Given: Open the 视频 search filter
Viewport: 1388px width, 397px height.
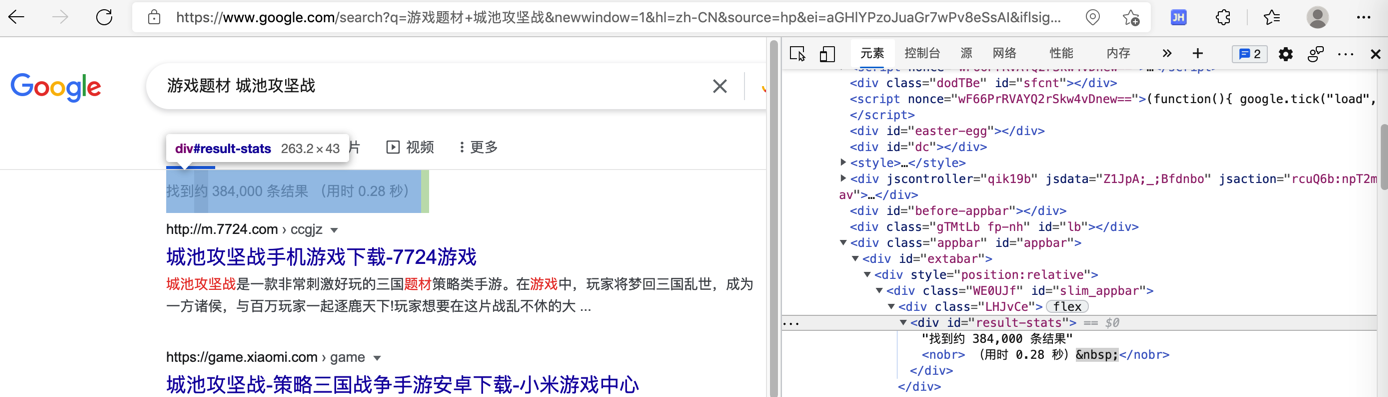Looking at the screenshot, I should point(410,147).
